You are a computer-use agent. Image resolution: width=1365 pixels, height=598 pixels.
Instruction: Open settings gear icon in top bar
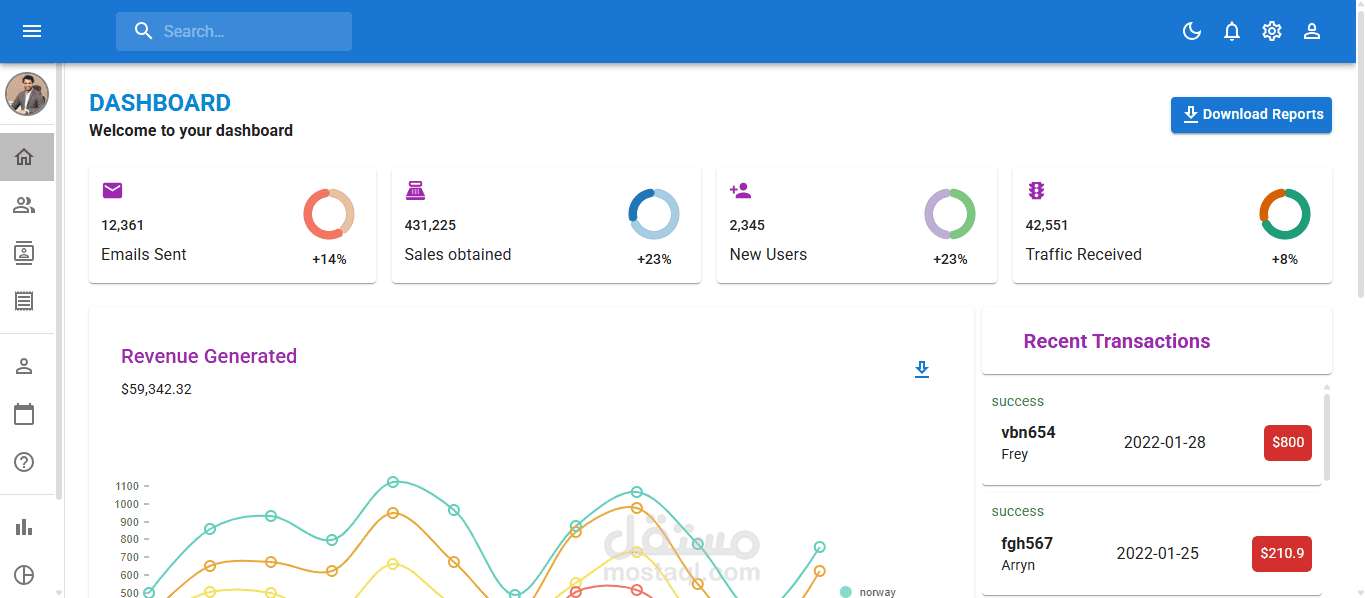(1272, 31)
